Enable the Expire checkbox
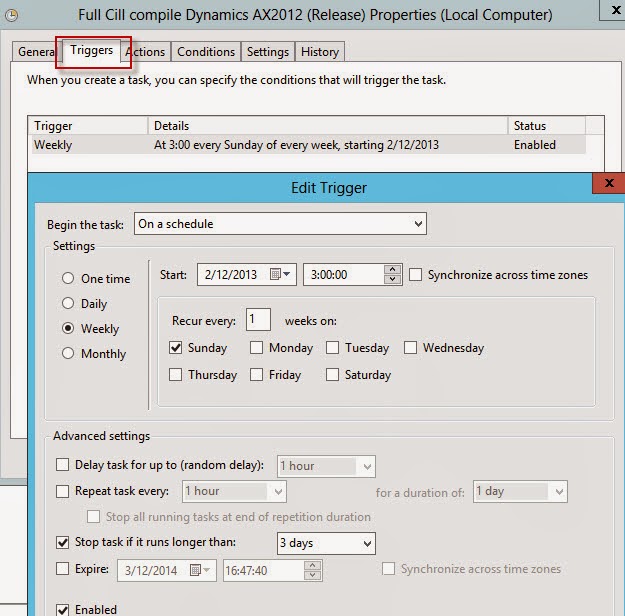The width and height of the screenshot is (625, 616). pos(63,569)
